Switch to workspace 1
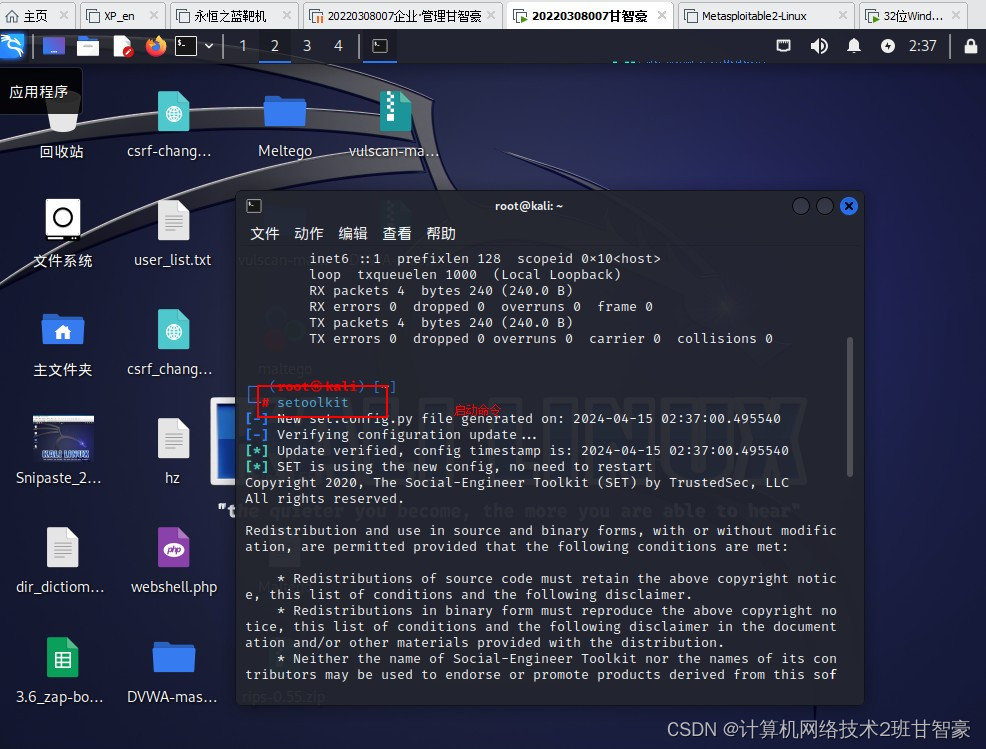 243,46
